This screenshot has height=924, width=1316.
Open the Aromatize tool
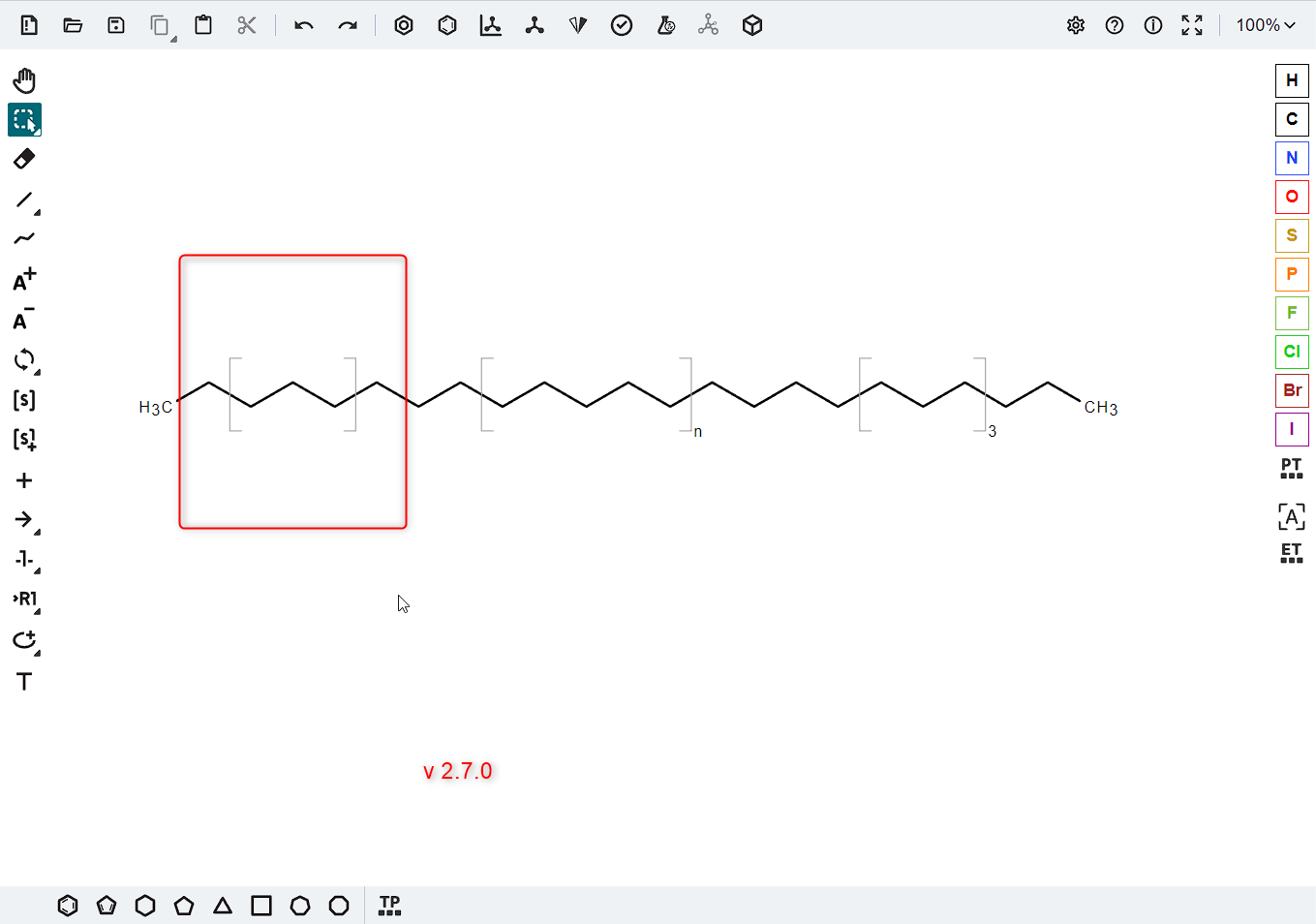pyautogui.click(x=404, y=25)
